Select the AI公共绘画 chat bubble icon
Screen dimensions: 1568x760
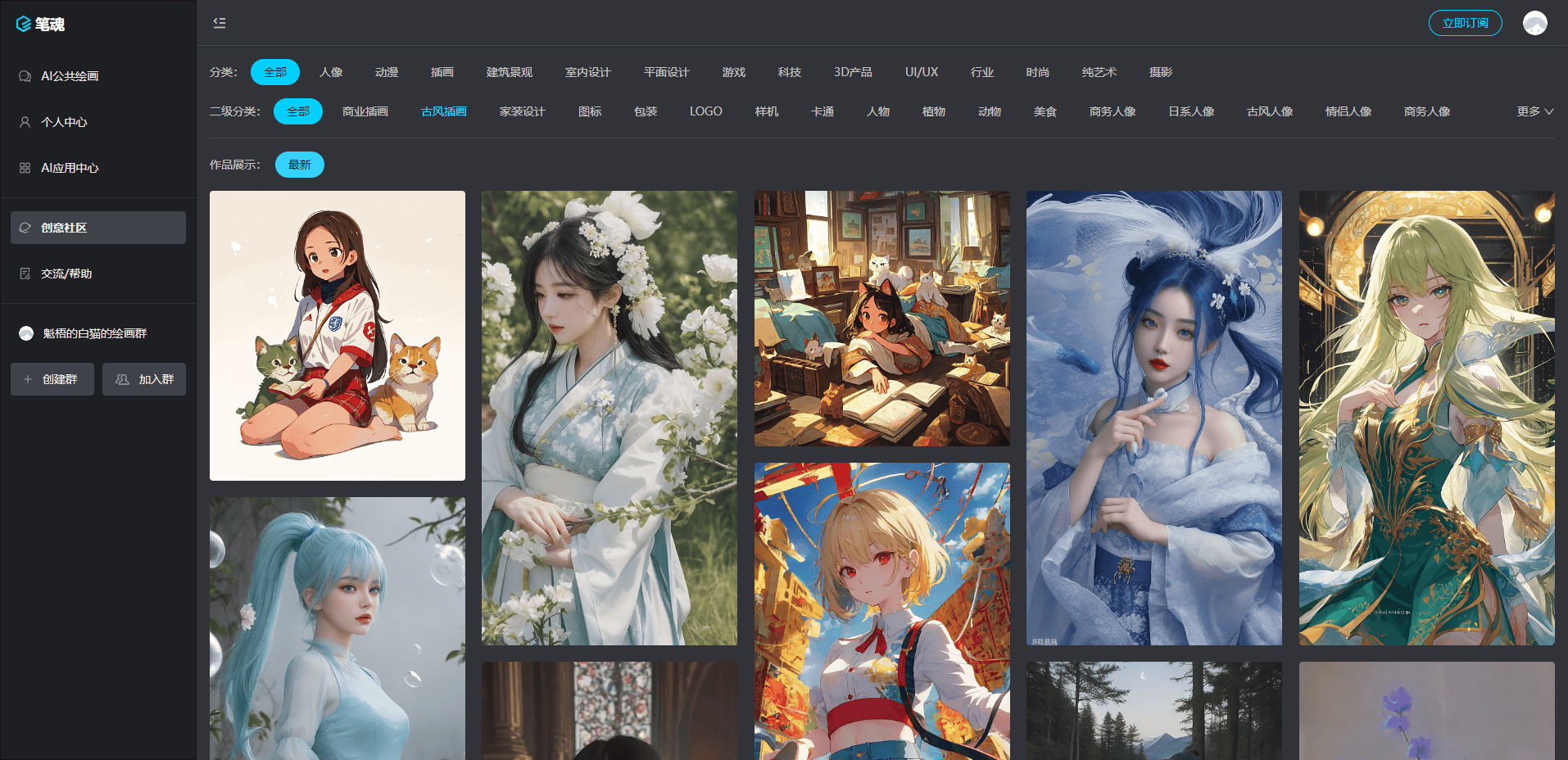(x=23, y=75)
